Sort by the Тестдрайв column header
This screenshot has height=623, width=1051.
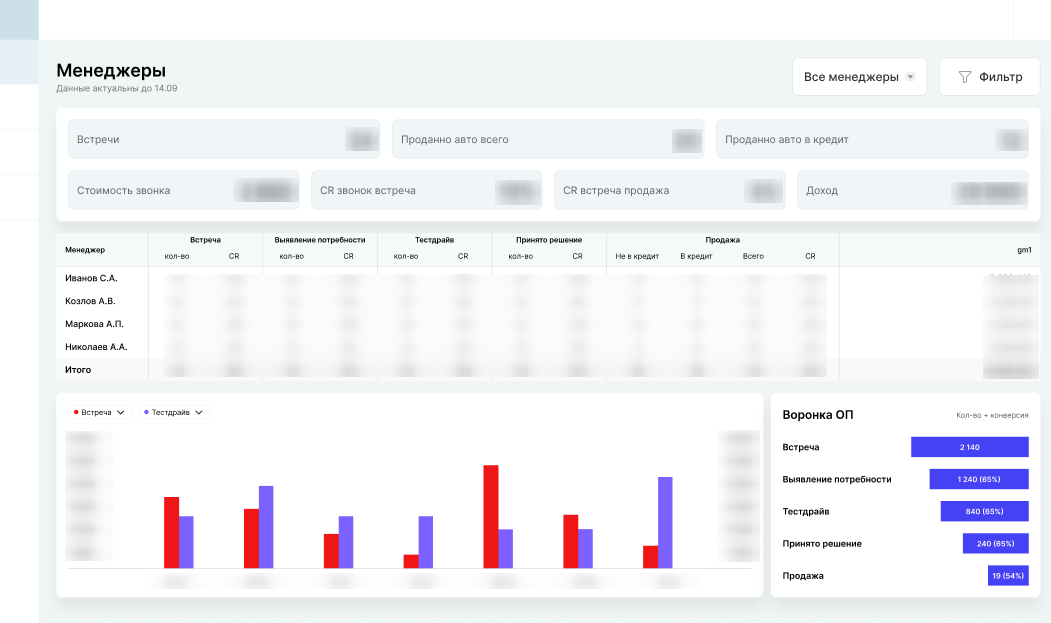point(434,240)
